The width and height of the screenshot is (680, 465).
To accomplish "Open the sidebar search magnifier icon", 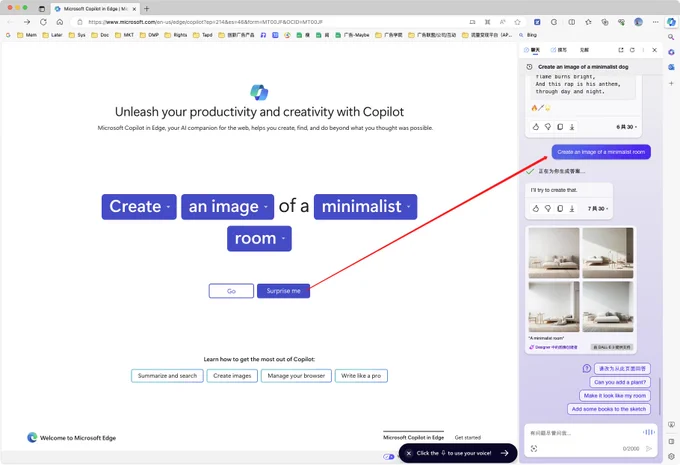I will (x=671, y=37).
